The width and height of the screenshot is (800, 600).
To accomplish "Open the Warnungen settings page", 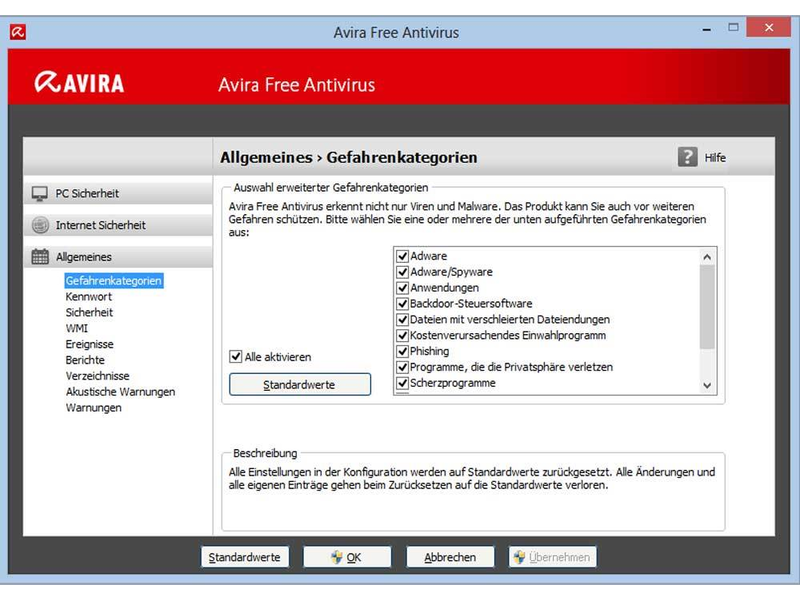I will point(94,407).
